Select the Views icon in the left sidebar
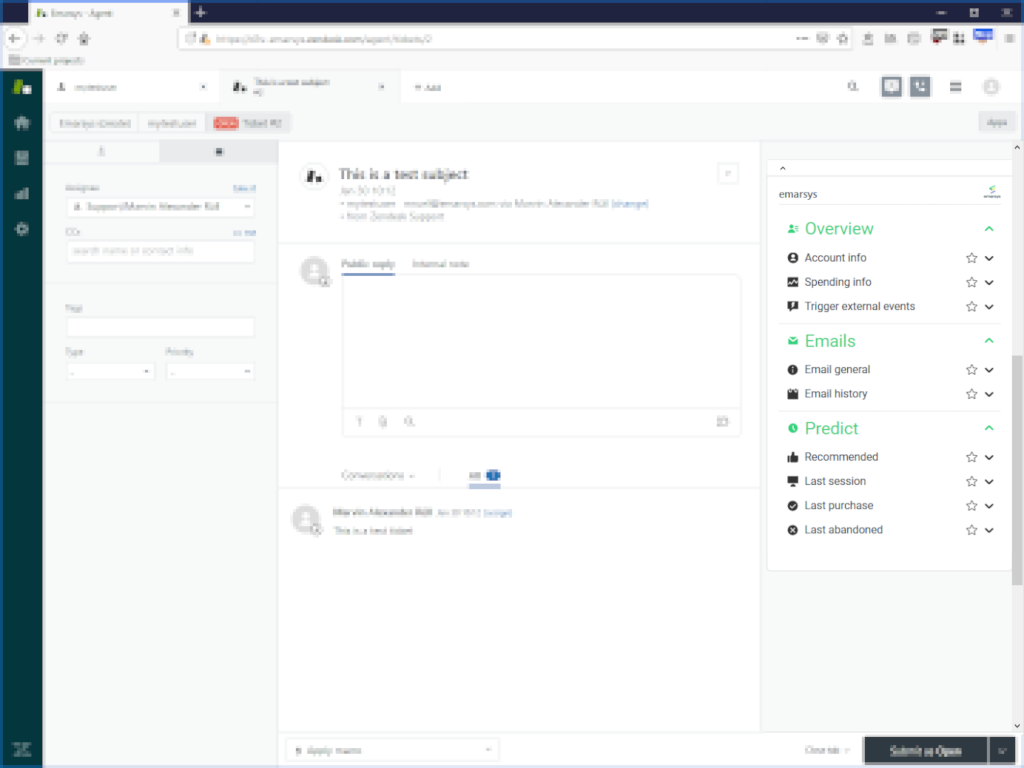This screenshot has height=768, width=1024. pos(22,157)
